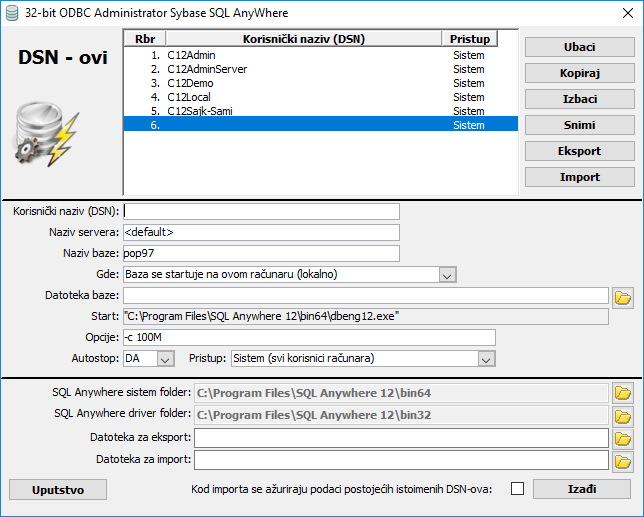Screen dimensions: 644x517
Task: Open the Uputstvo help button
Action: [x=58, y=489]
